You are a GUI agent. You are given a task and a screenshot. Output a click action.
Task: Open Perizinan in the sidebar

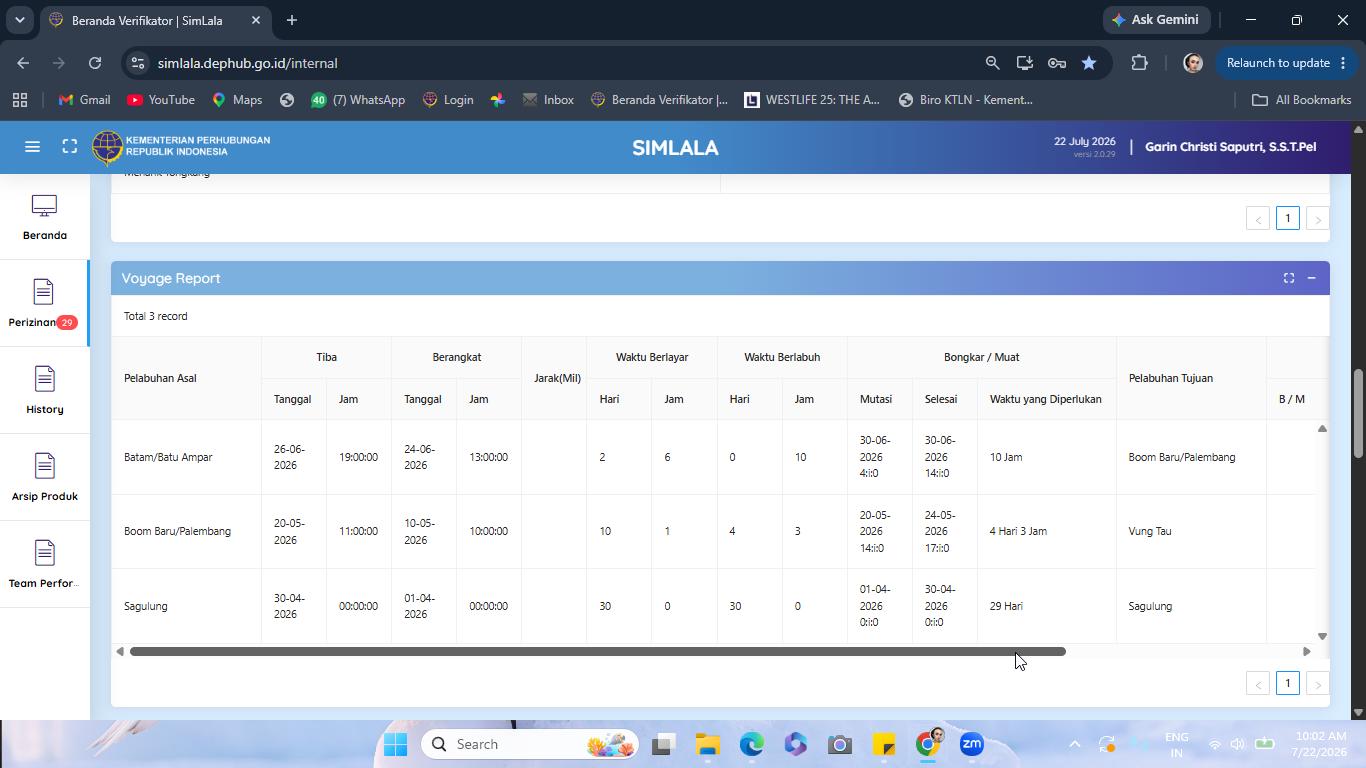point(43,304)
